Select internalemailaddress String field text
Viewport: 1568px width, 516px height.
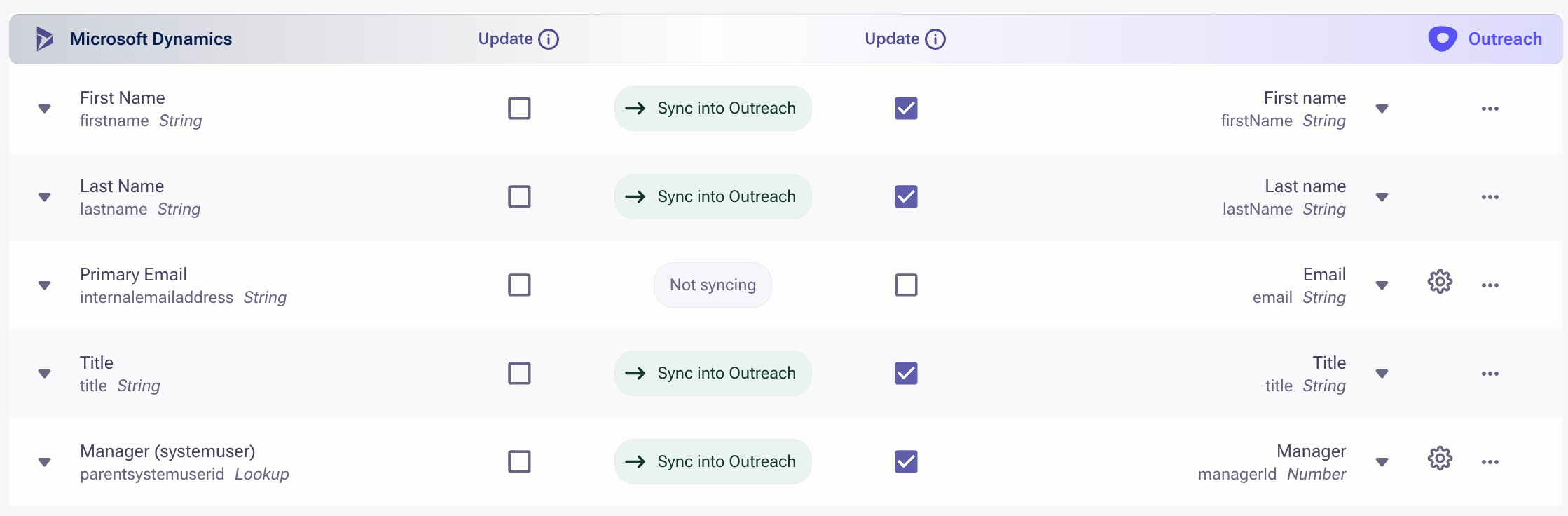pyautogui.click(x=183, y=298)
